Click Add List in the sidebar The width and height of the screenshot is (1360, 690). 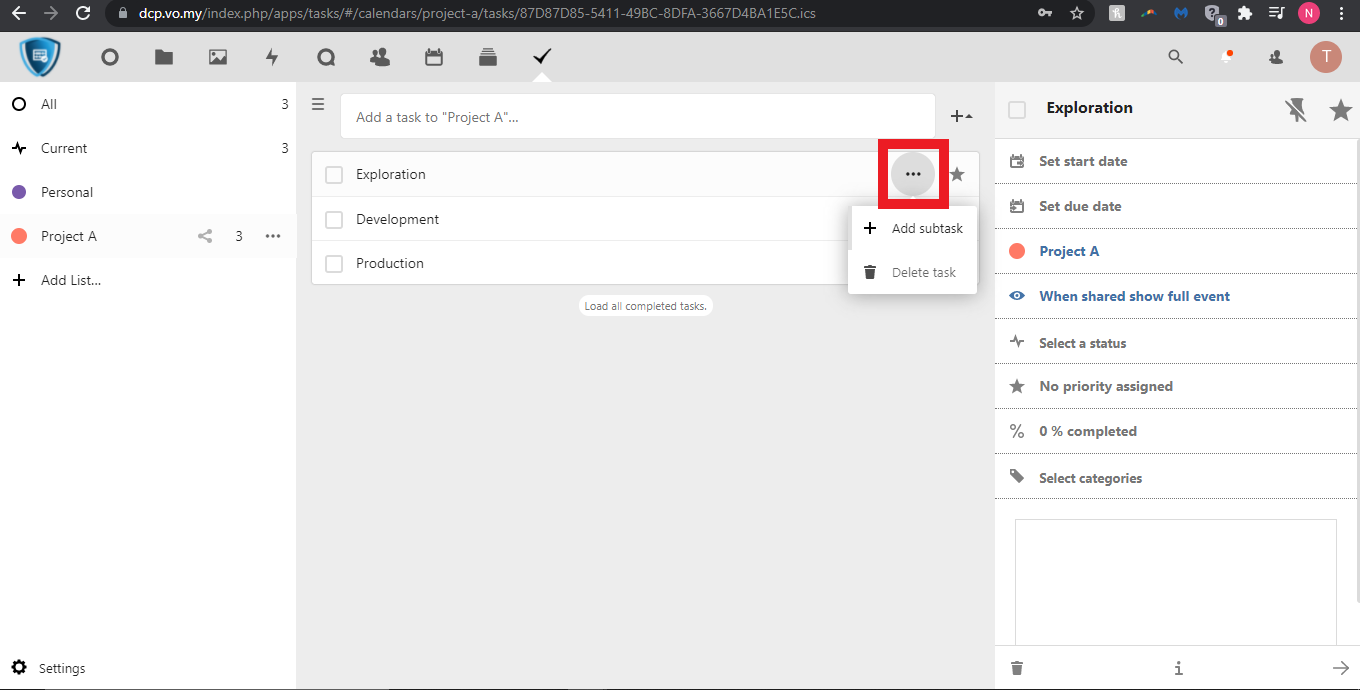70,281
